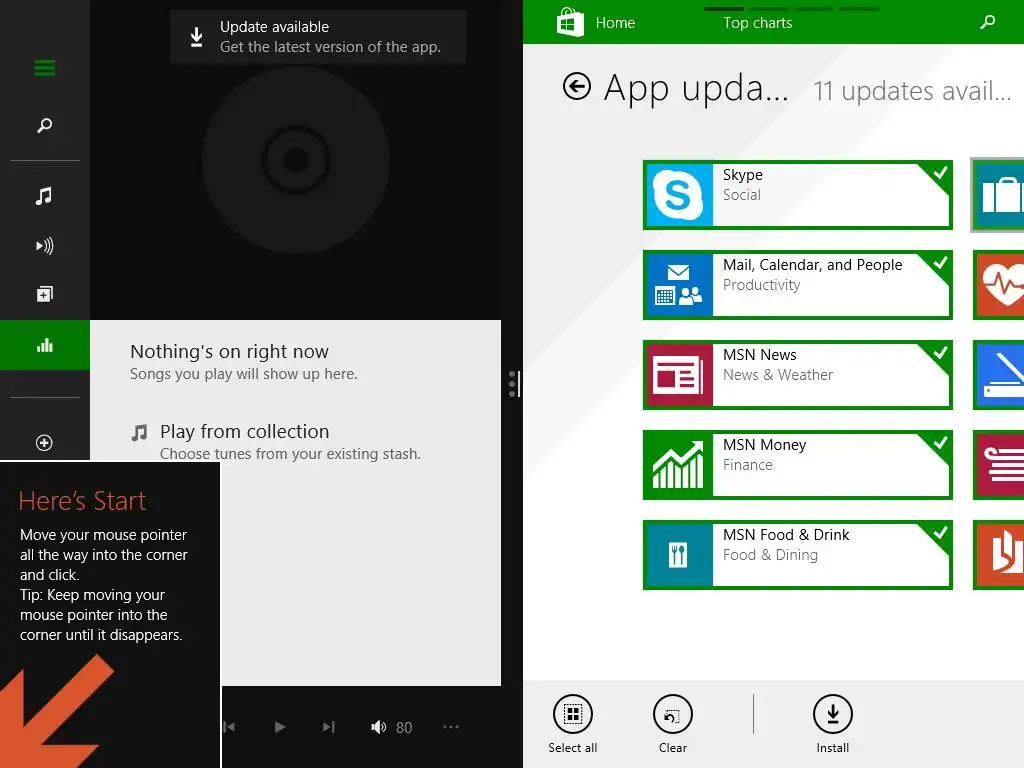Image resolution: width=1024 pixels, height=768 pixels.
Task: Click the Mail, Calendar, and People icon
Action: (x=678, y=285)
